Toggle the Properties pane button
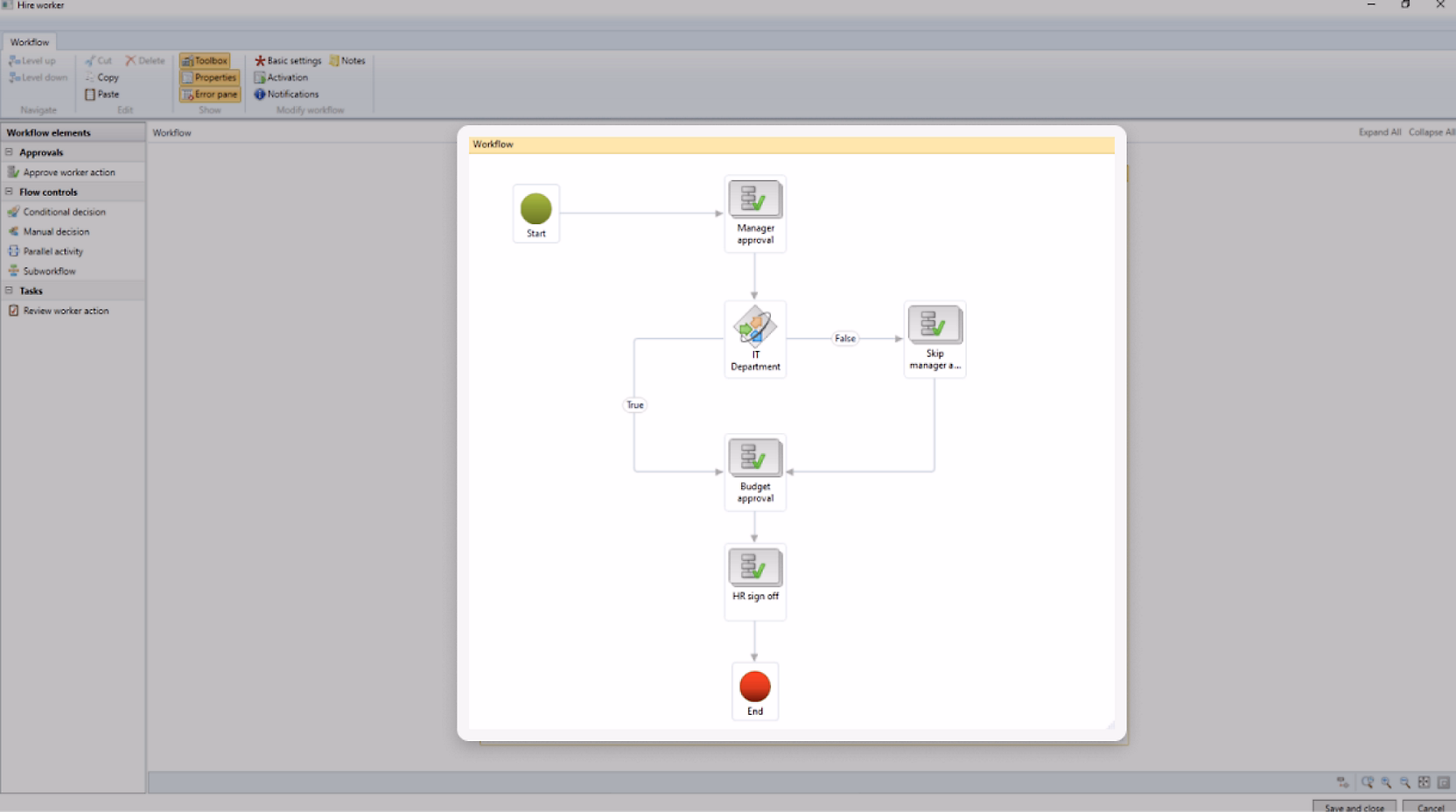Viewport: 1456px width, 812px height. pos(210,78)
